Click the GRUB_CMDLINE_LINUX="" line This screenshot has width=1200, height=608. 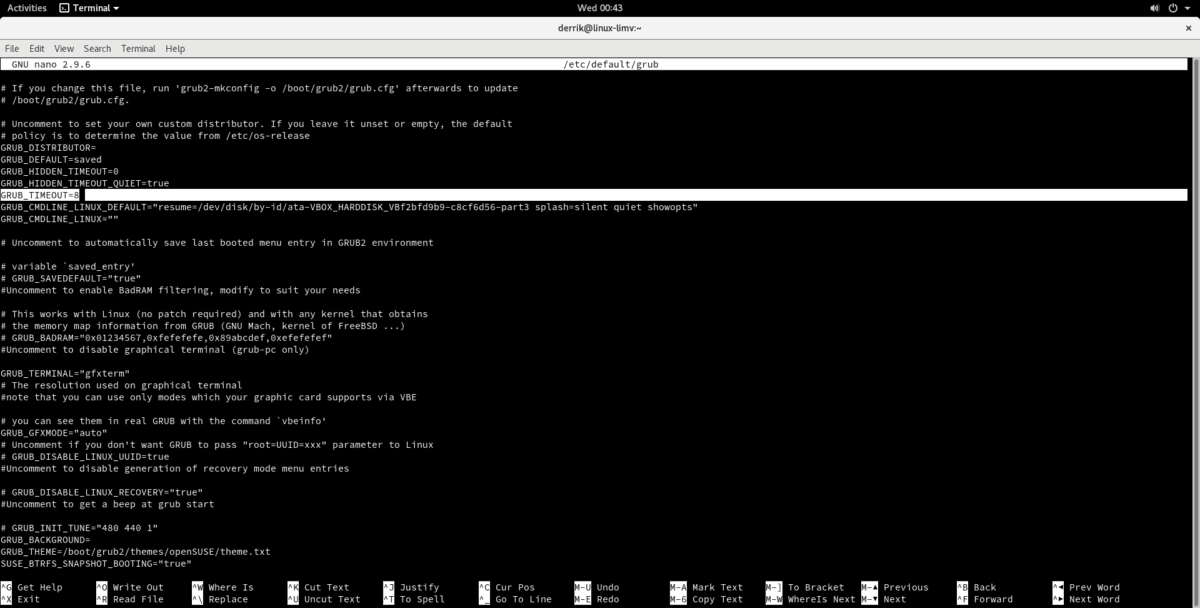pyautogui.click(x=60, y=219)
